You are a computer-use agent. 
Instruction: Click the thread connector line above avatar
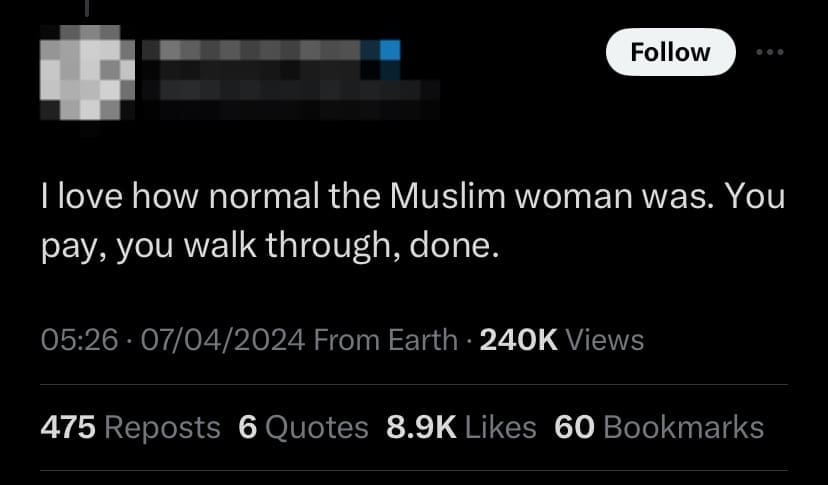coord(87,7)
